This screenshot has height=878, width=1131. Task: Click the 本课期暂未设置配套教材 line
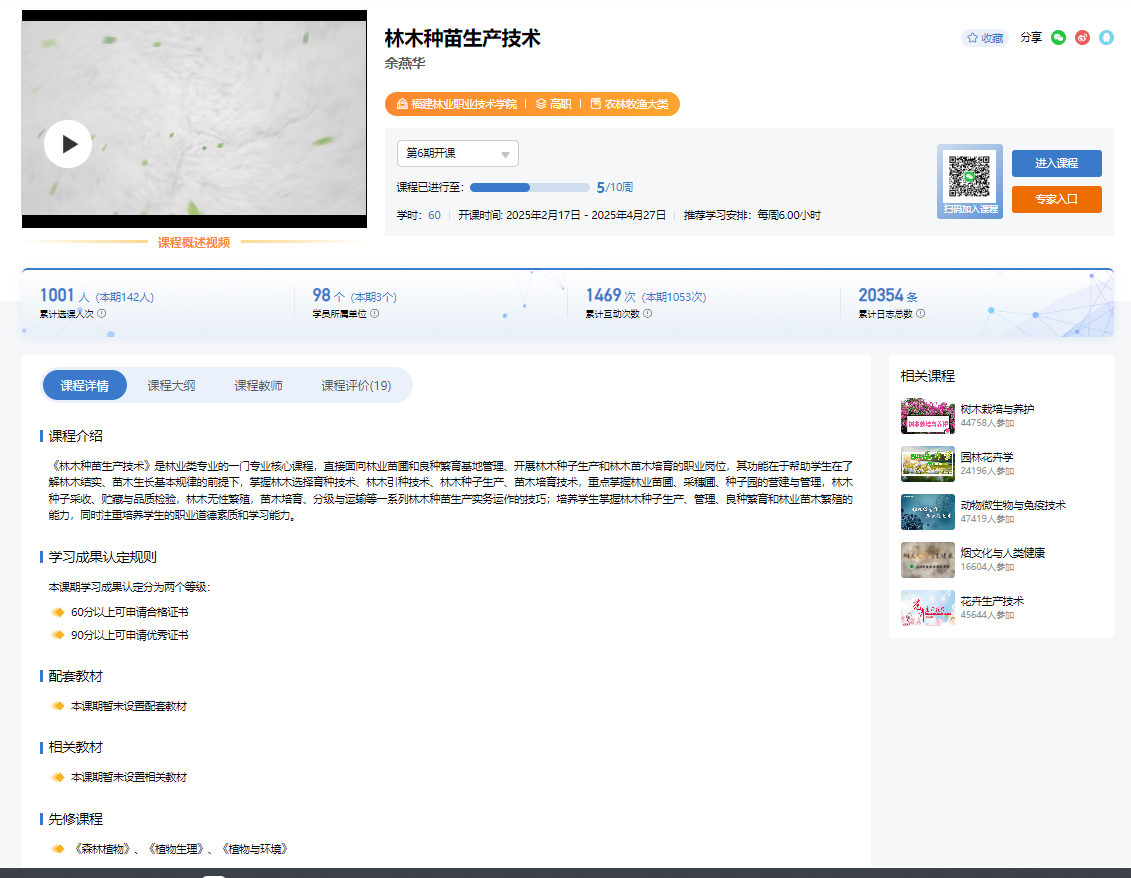tap(128, 706)
